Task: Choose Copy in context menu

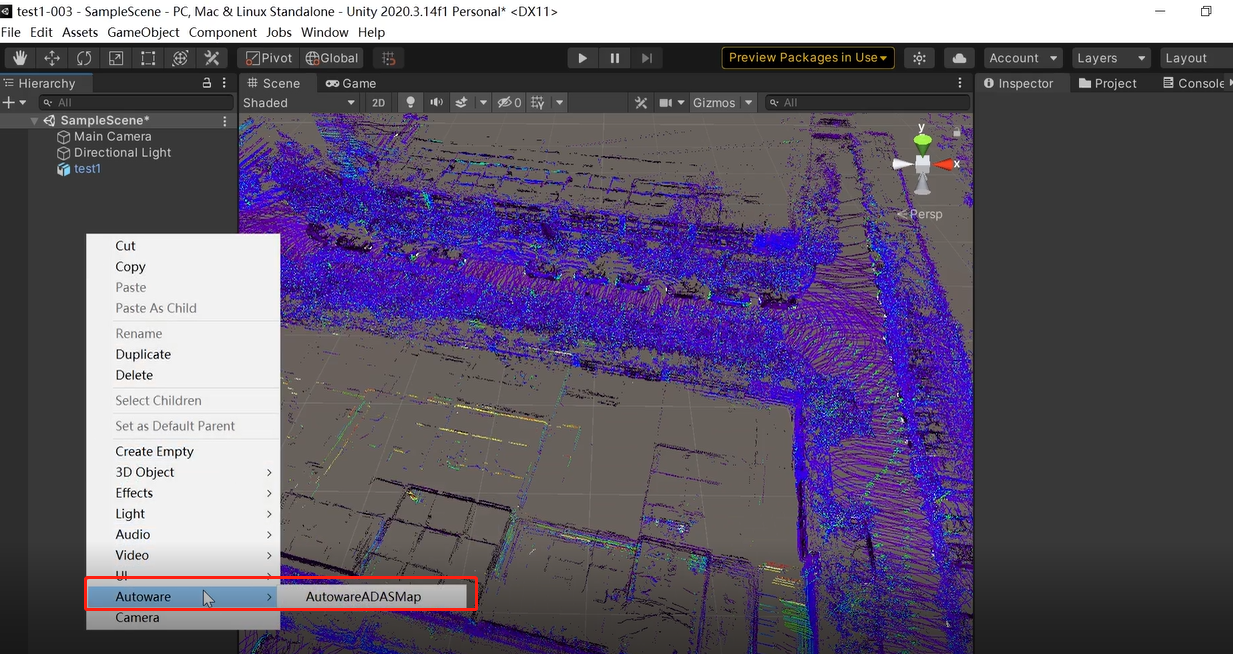Action: pos(182,267)
